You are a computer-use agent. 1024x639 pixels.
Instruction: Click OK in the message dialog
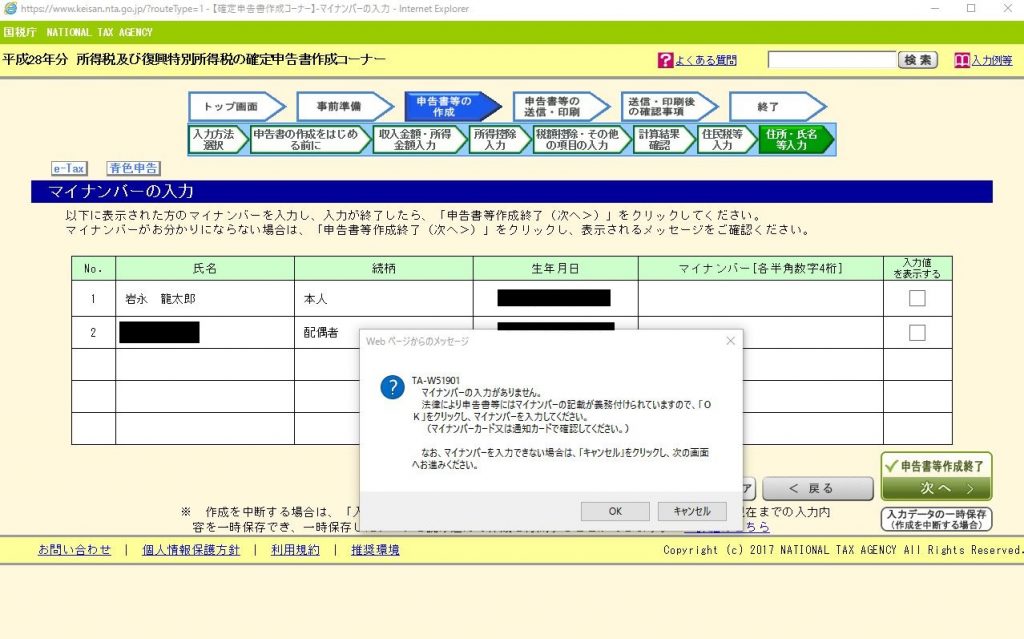tap(615, 511)
